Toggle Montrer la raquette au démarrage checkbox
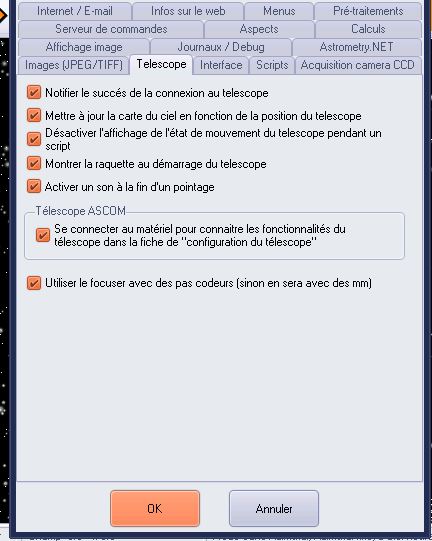432x541 pixels. pos(34,163)
